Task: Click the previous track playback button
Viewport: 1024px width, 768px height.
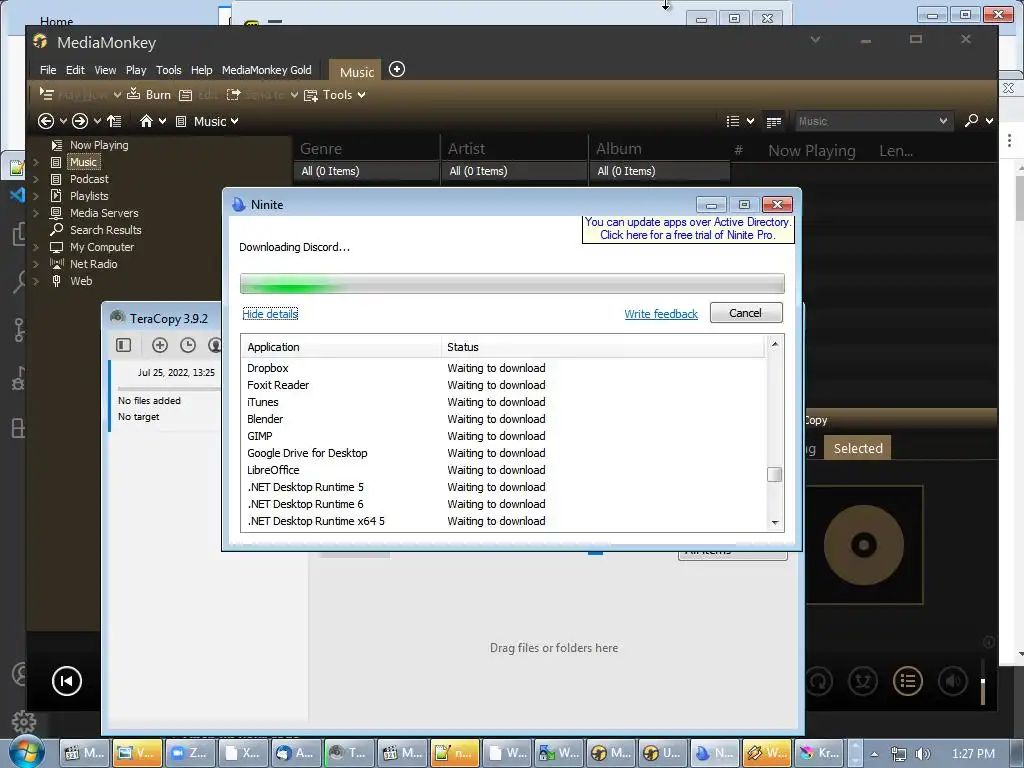Action: coord(67,681)
